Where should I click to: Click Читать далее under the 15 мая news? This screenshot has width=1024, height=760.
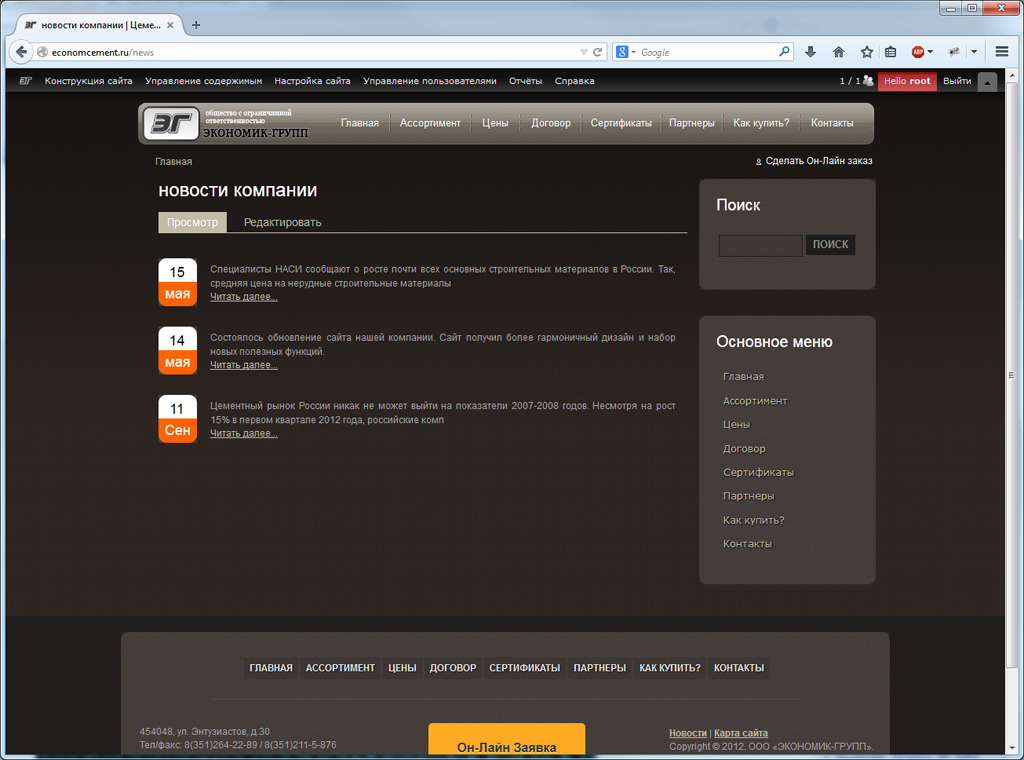(x=243, y=297)
